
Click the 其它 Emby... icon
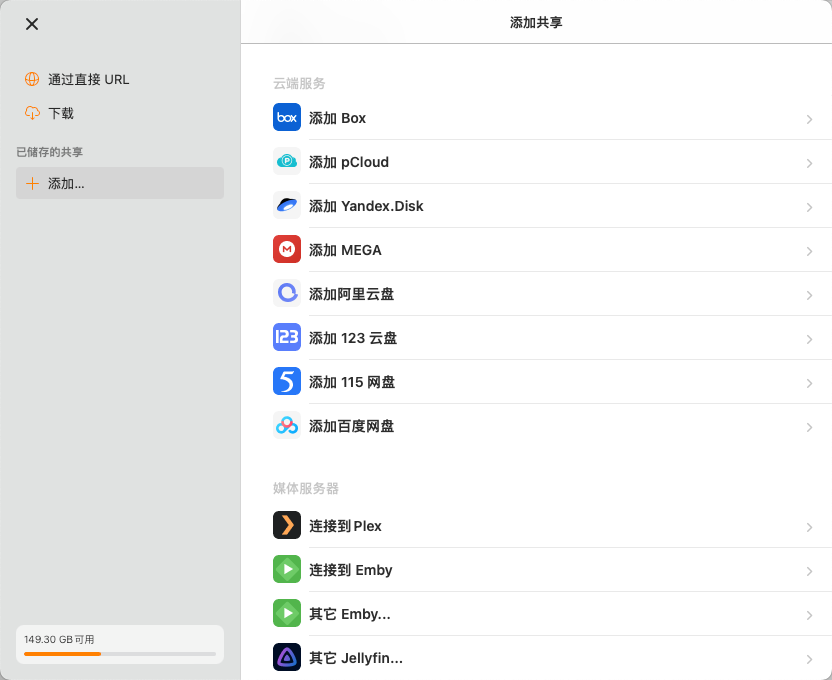(287, 613)
